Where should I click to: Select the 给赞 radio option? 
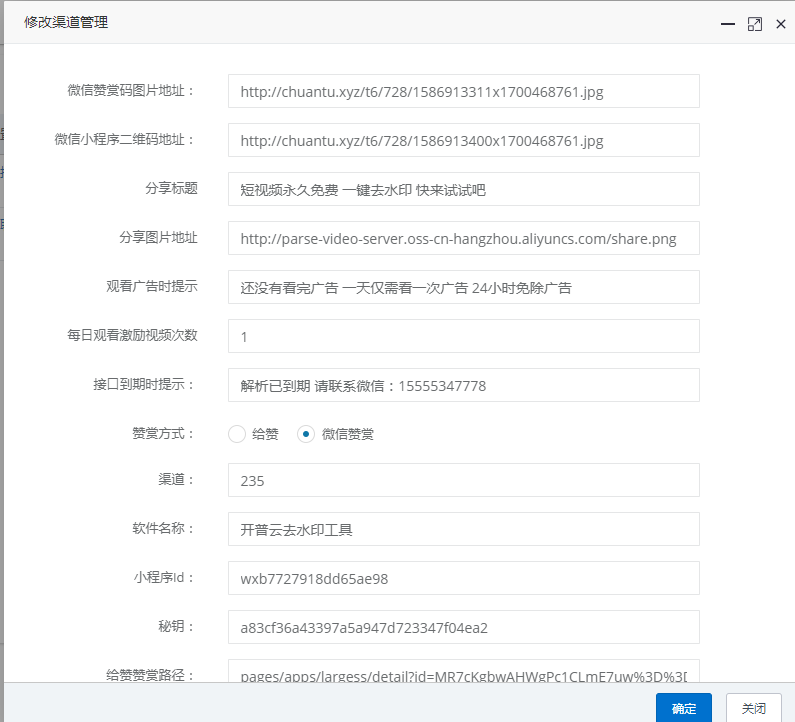coord(237,434)
